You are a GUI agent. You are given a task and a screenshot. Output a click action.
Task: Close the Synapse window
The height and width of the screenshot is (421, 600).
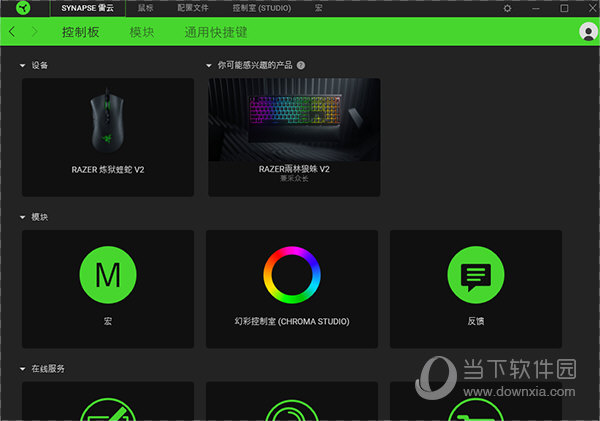click(x=593, y=8)
